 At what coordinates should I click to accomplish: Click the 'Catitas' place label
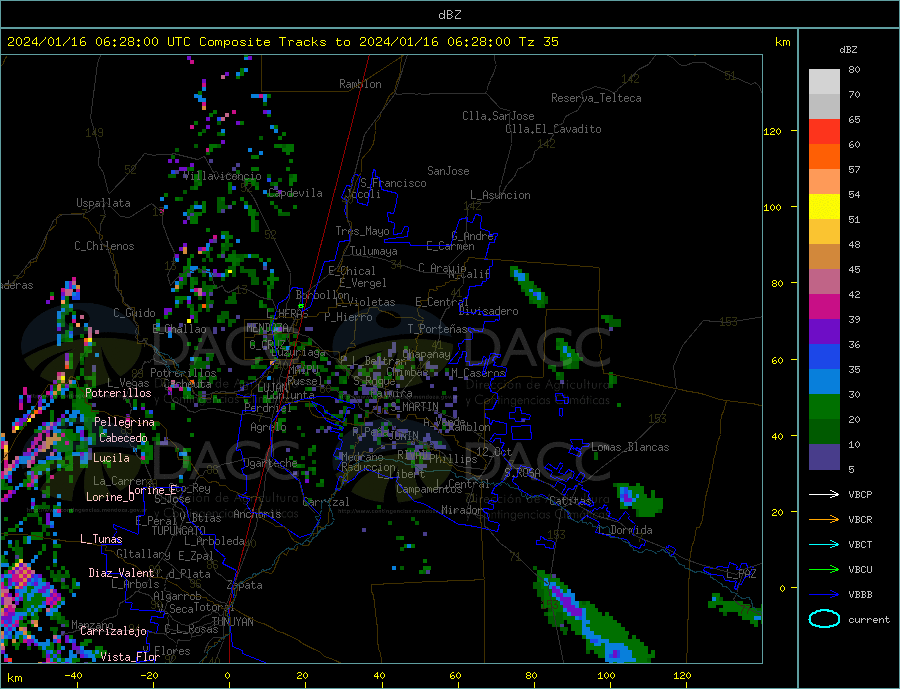(x=570, y=501)
